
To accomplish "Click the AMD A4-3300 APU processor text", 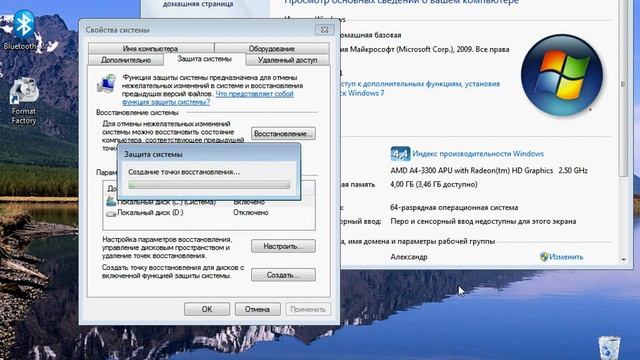I will coord(489,170).
